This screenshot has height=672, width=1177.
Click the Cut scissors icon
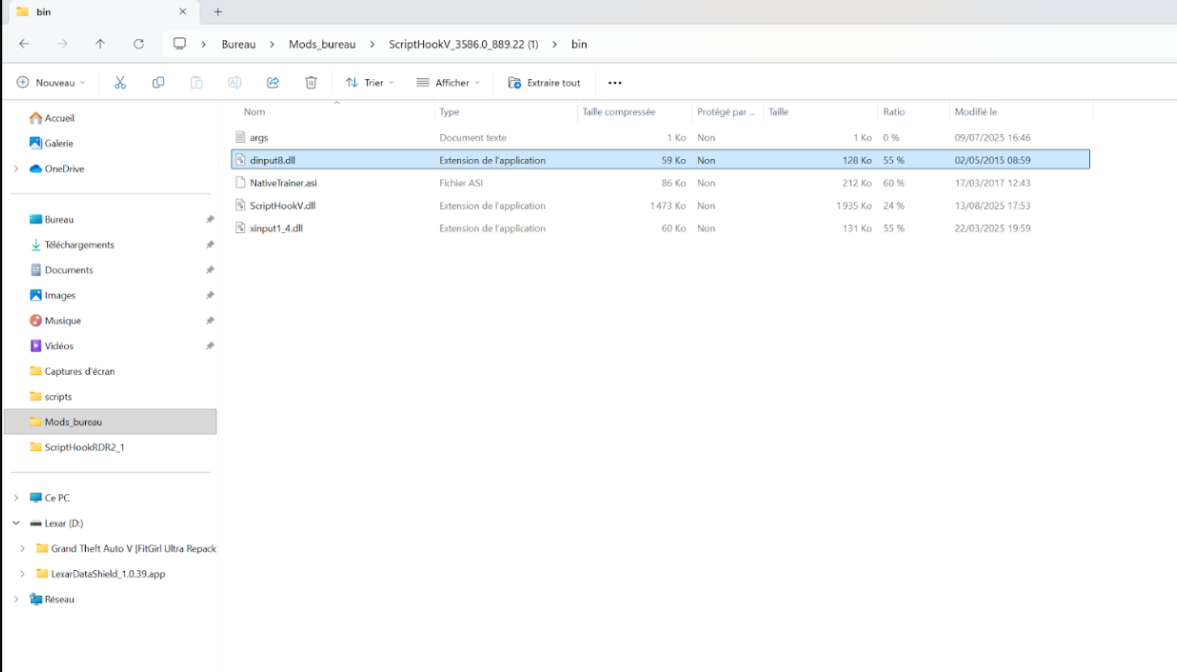tap(120, 83)
